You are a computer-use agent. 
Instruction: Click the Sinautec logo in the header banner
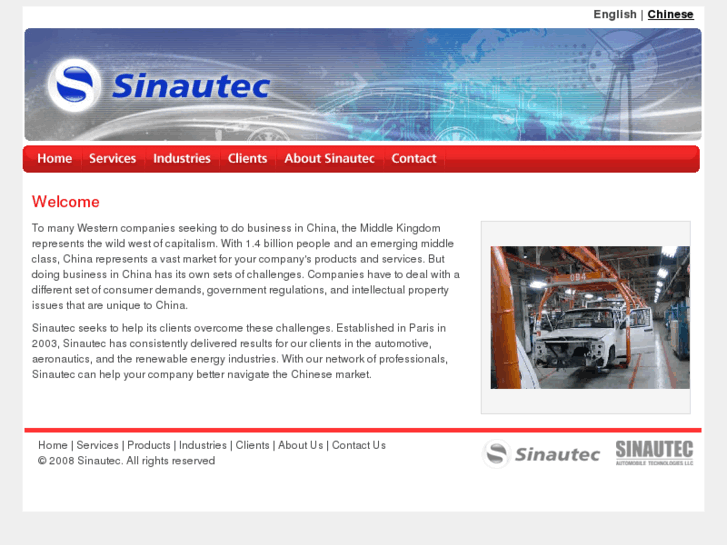159,85
